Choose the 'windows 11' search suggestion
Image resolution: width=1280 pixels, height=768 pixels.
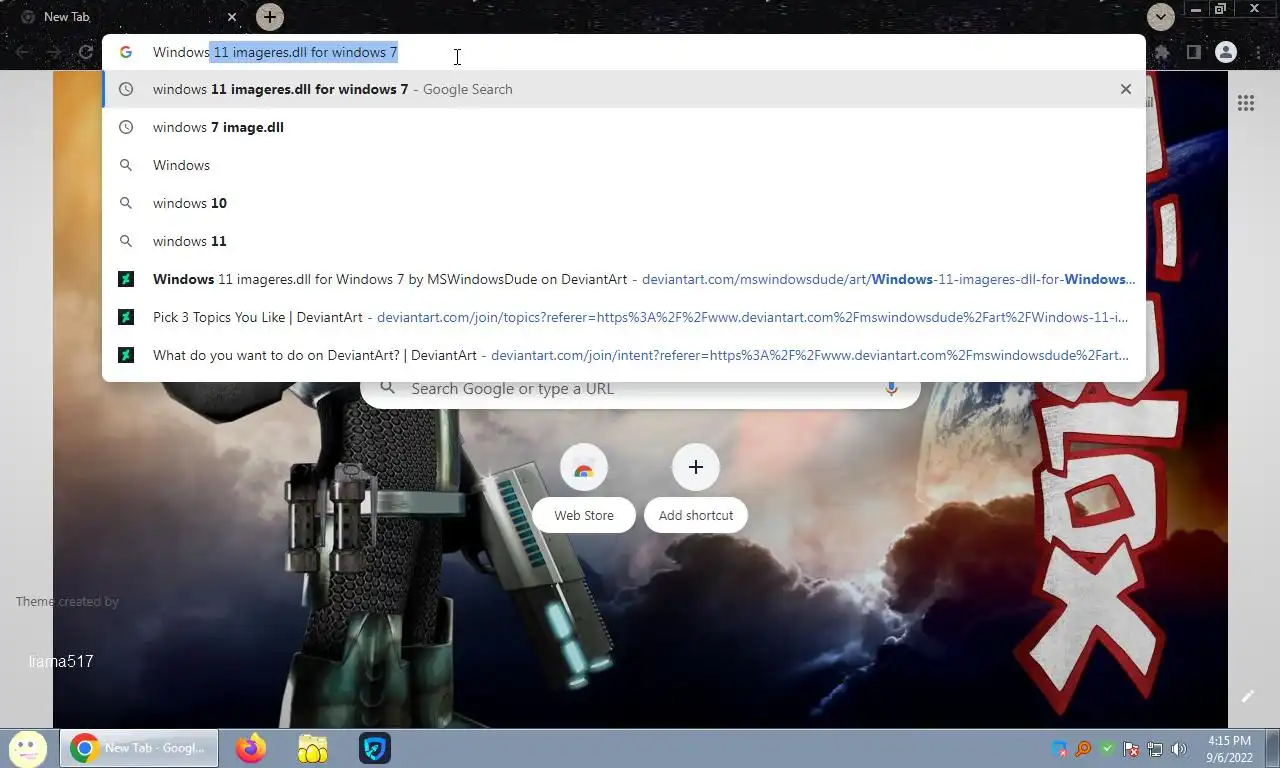point(624,241)
